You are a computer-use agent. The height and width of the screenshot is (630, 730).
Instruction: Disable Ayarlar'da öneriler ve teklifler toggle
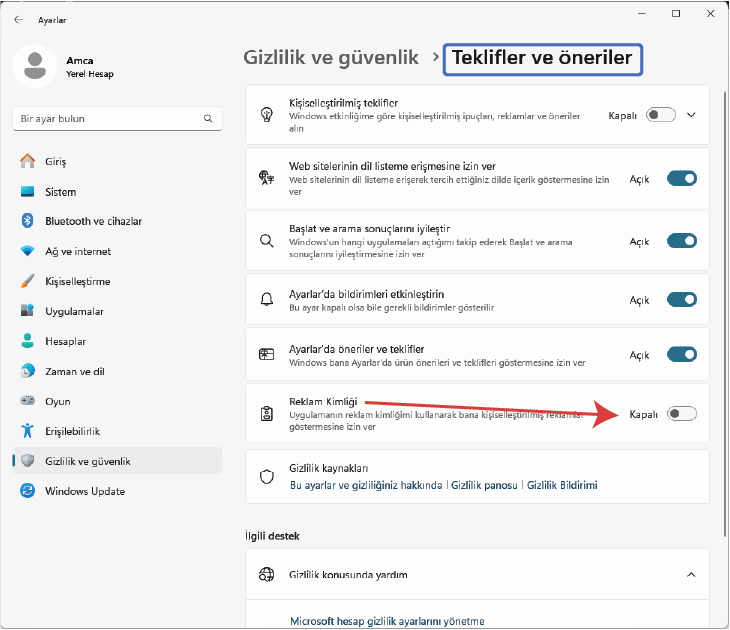click(x=682, y=355)
